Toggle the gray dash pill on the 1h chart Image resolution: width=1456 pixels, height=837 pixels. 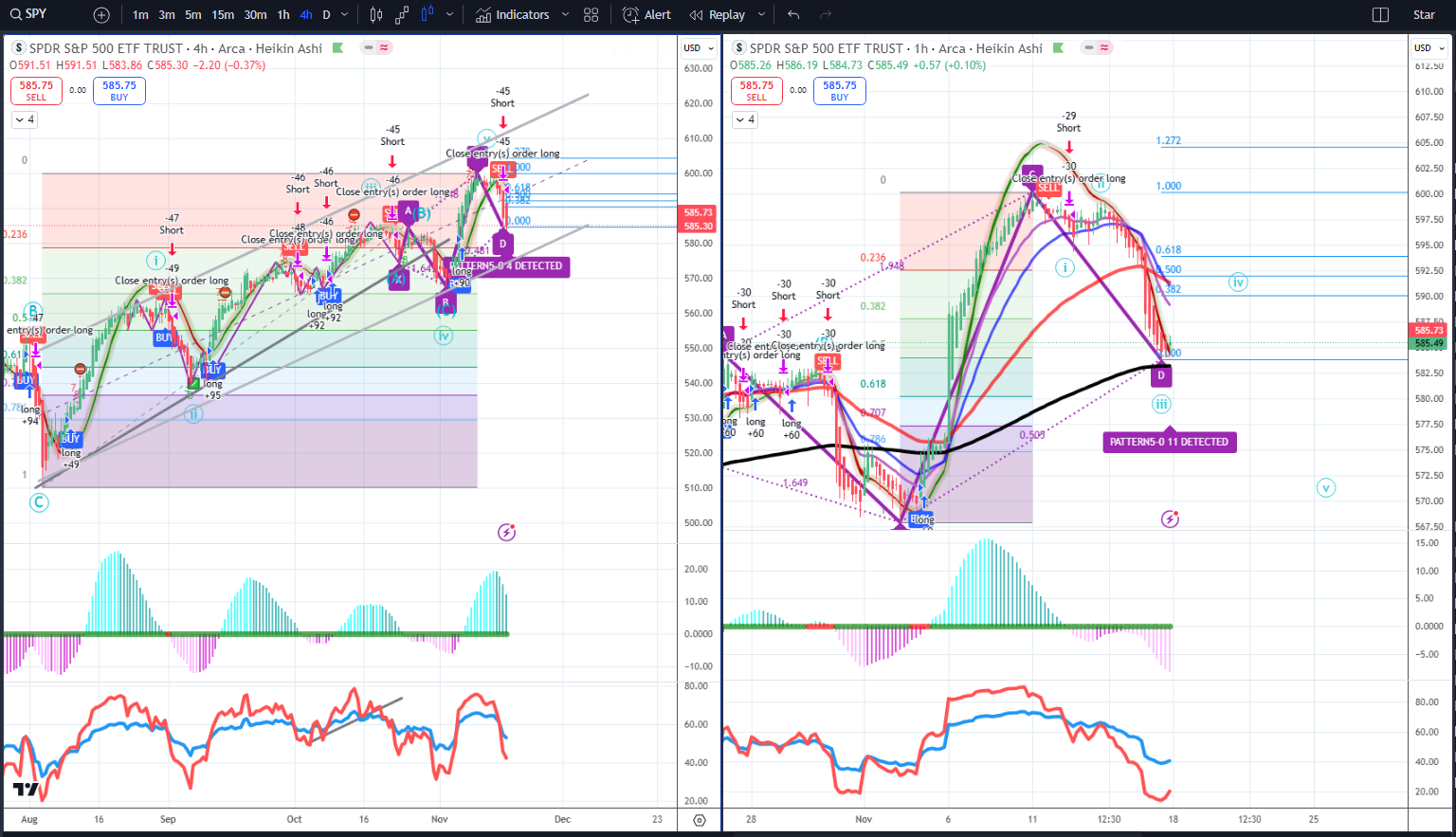[x=1090, y=47]
